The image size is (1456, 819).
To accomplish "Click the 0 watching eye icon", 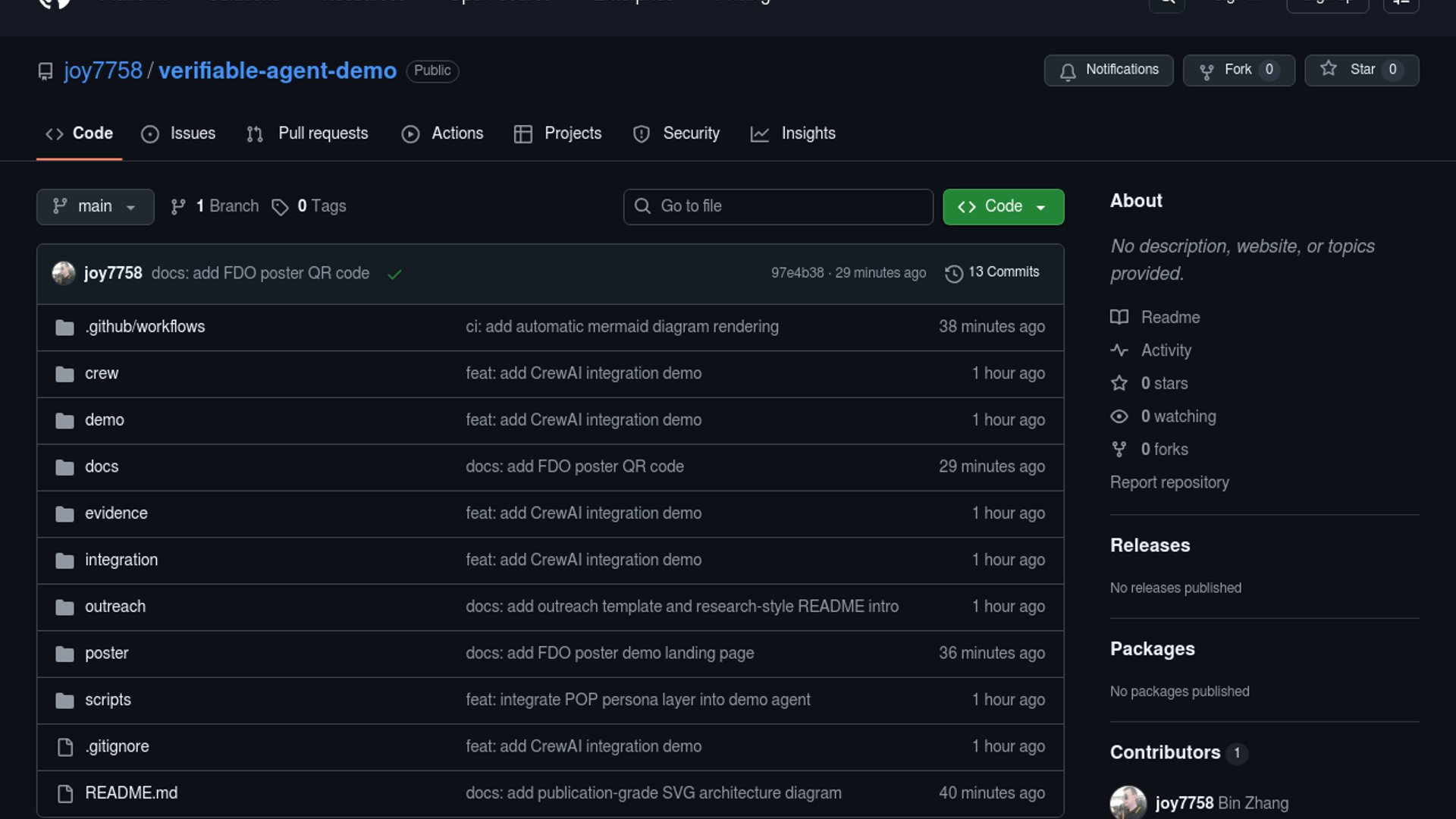I will 1119,416.
